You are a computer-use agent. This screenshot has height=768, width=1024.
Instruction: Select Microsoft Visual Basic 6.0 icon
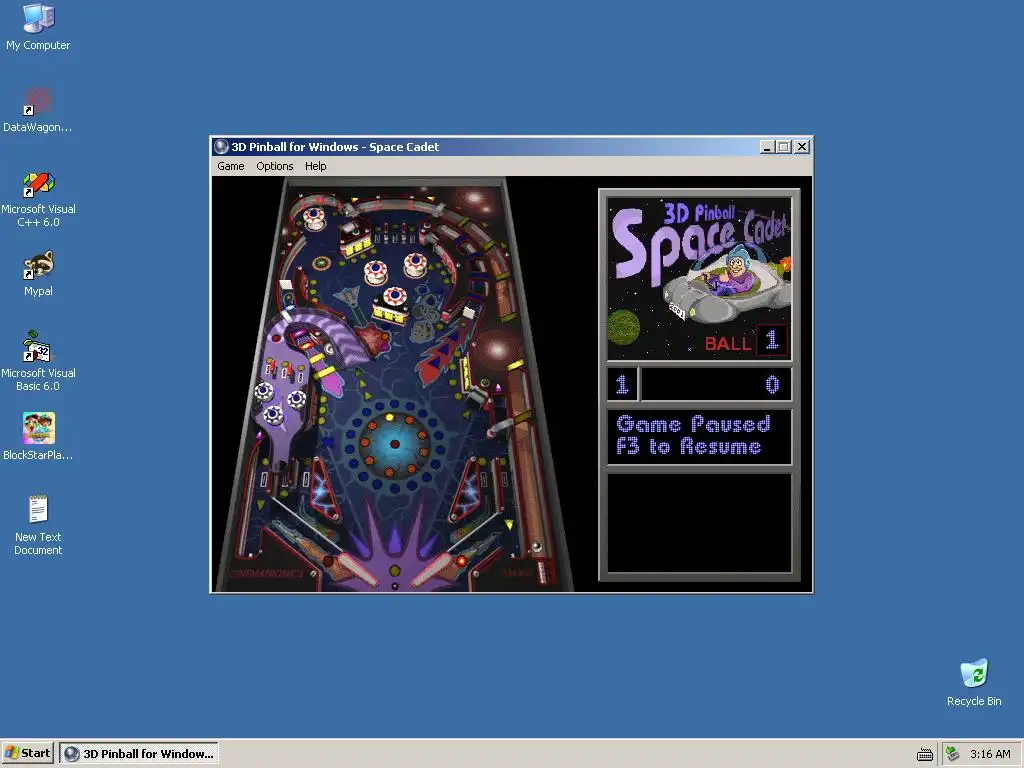pos(38,360)
